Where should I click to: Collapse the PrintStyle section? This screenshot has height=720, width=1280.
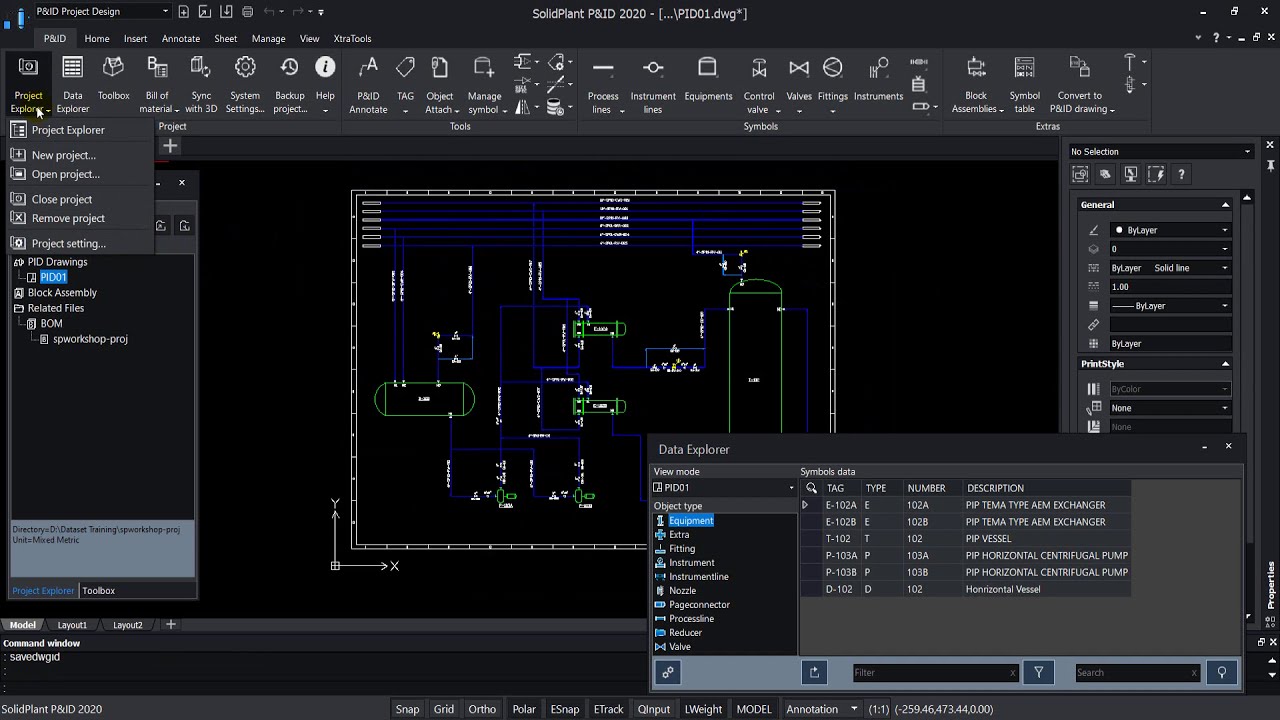(x=1225, y=364)
